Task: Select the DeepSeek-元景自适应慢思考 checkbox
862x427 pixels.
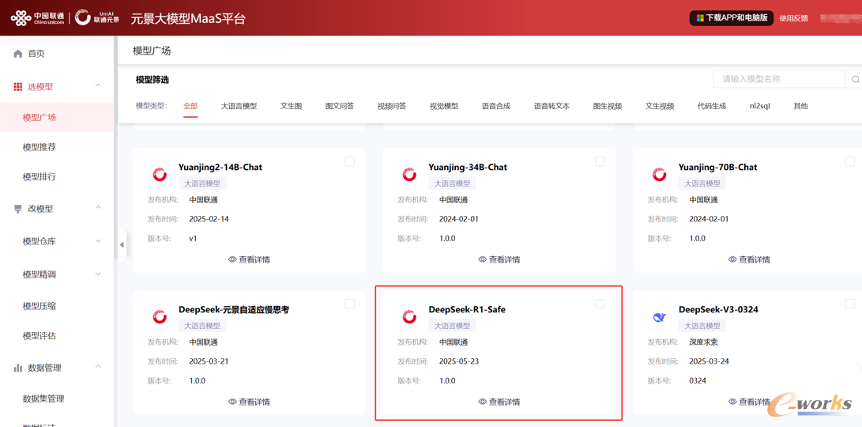Action: click(350, 304)
